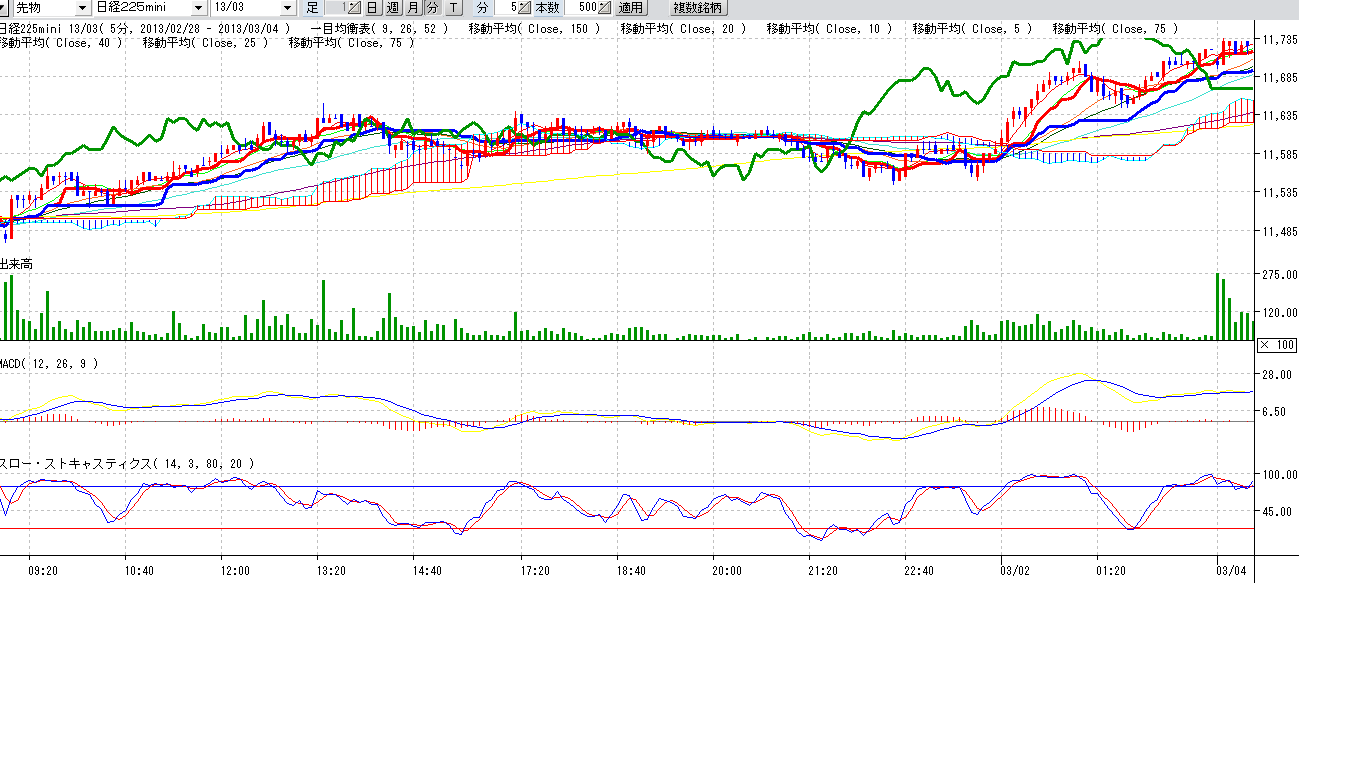Click the スロー・ストキャスティクス panel label

[x=126, y=464]
